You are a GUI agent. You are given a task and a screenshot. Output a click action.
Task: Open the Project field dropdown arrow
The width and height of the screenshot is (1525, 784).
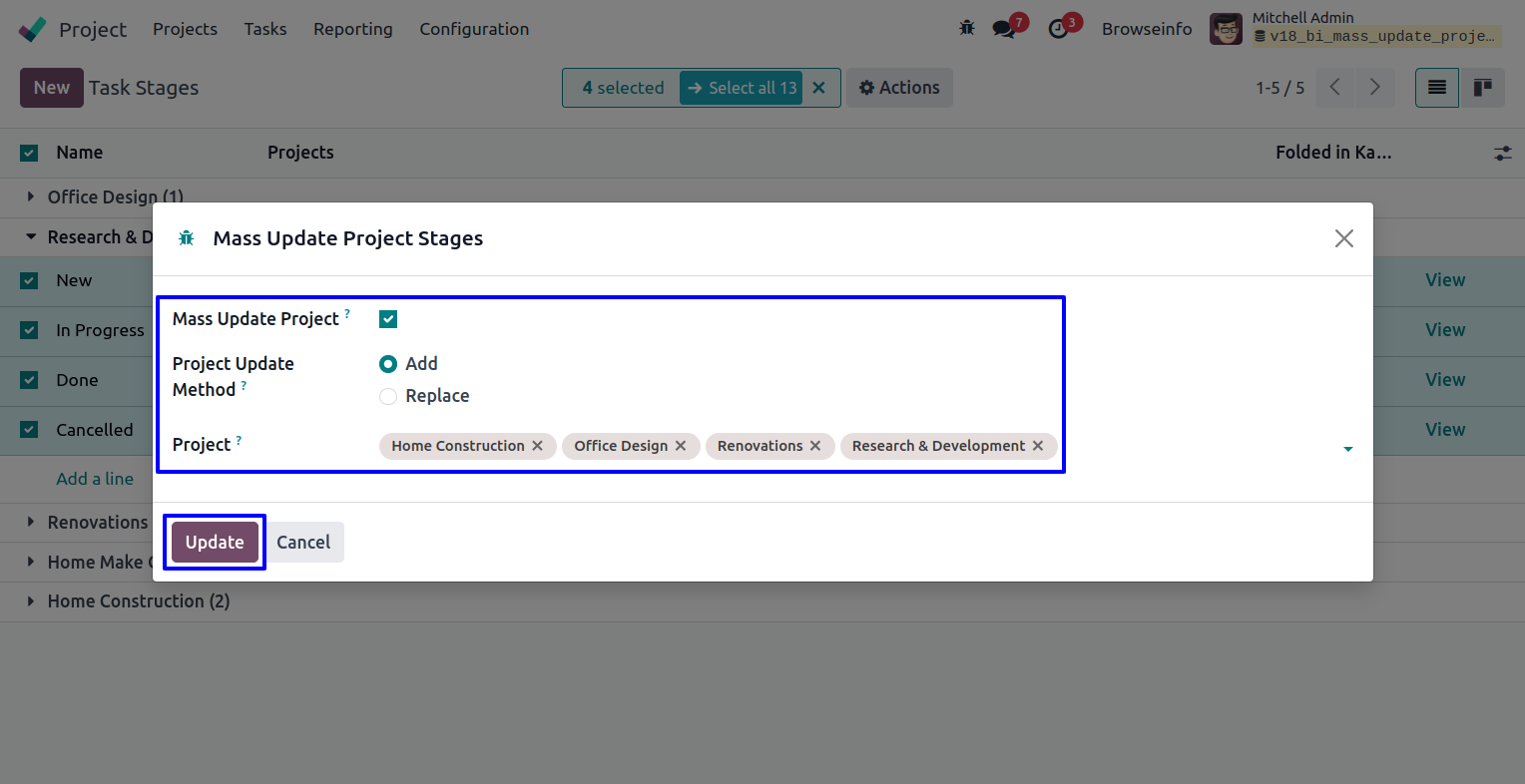1347,449
